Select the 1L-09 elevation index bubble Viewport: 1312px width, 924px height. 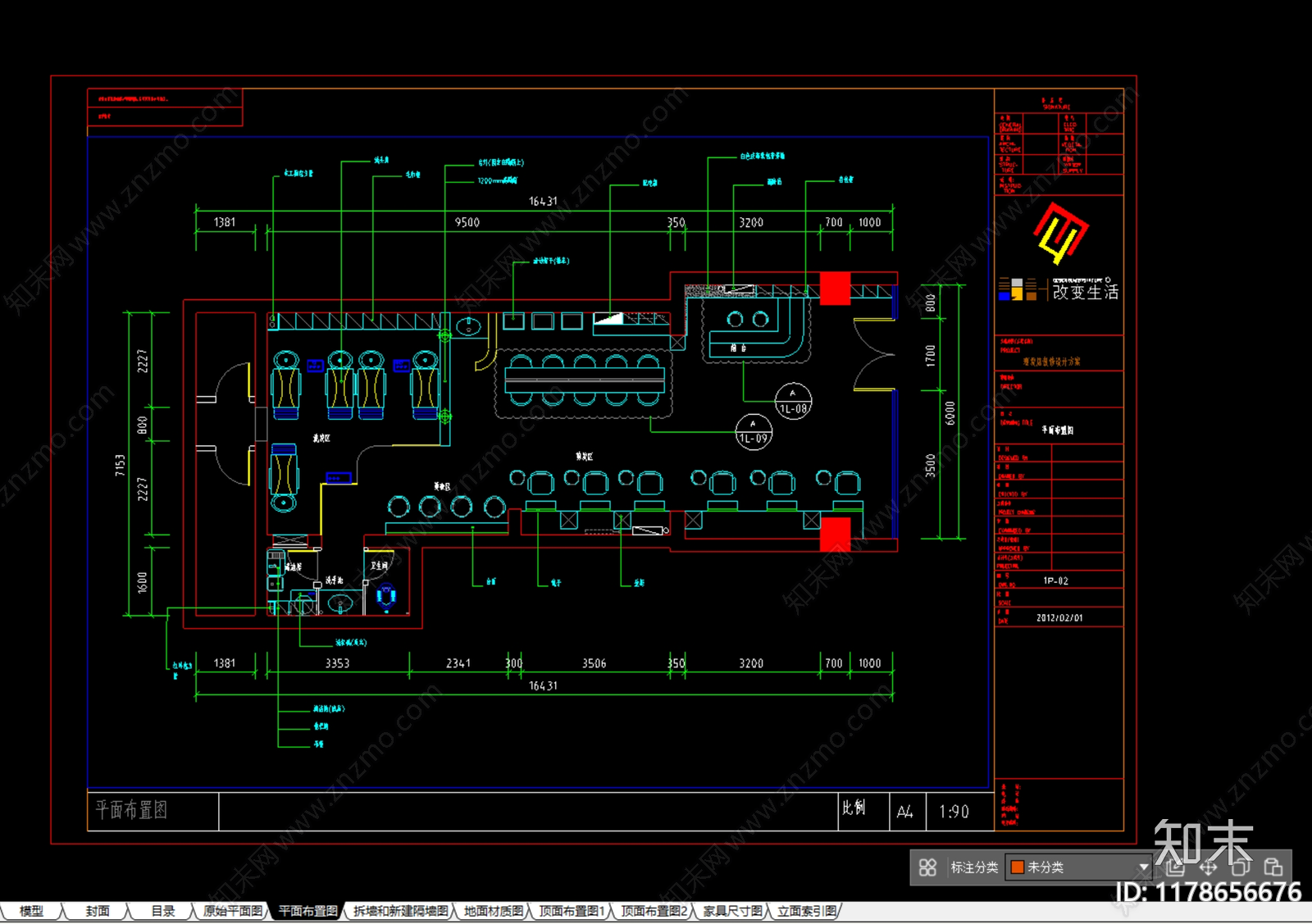click(x=754, y=432)
